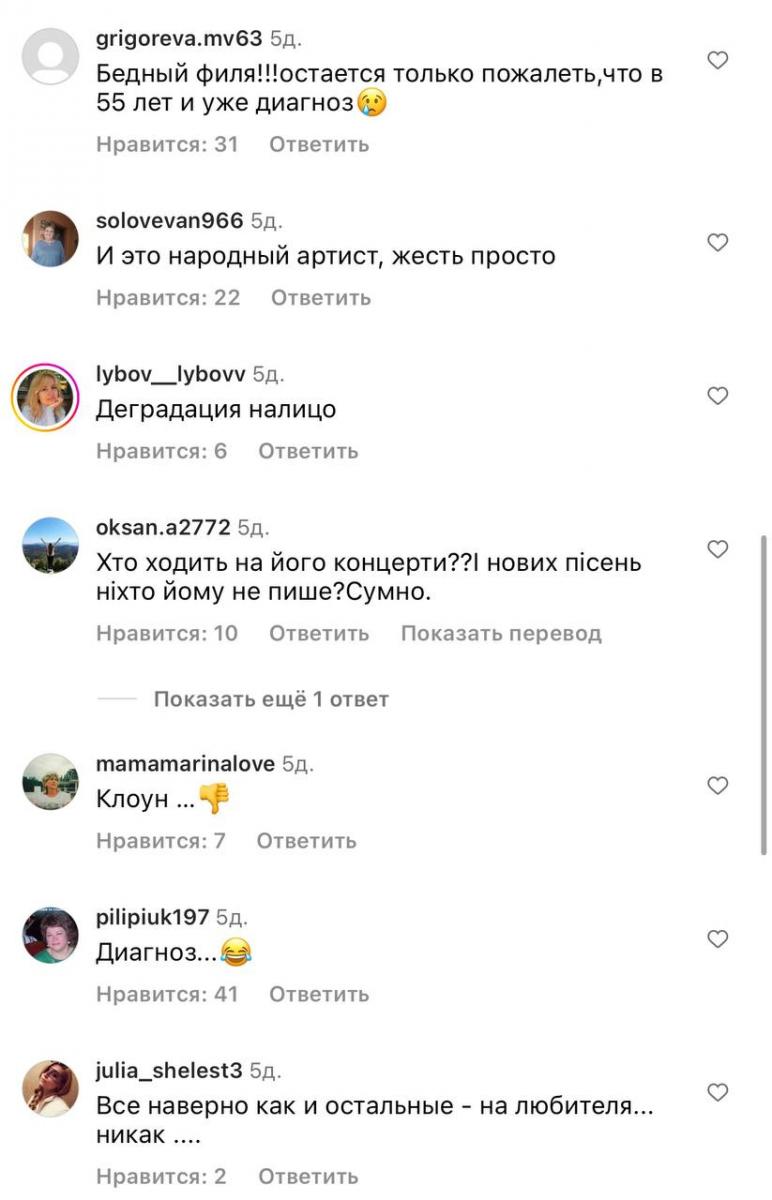Viewport: 772px width, 1200px height.
Task: Like julia_shelest3's comment with the heart
Action: point(717,1093)
